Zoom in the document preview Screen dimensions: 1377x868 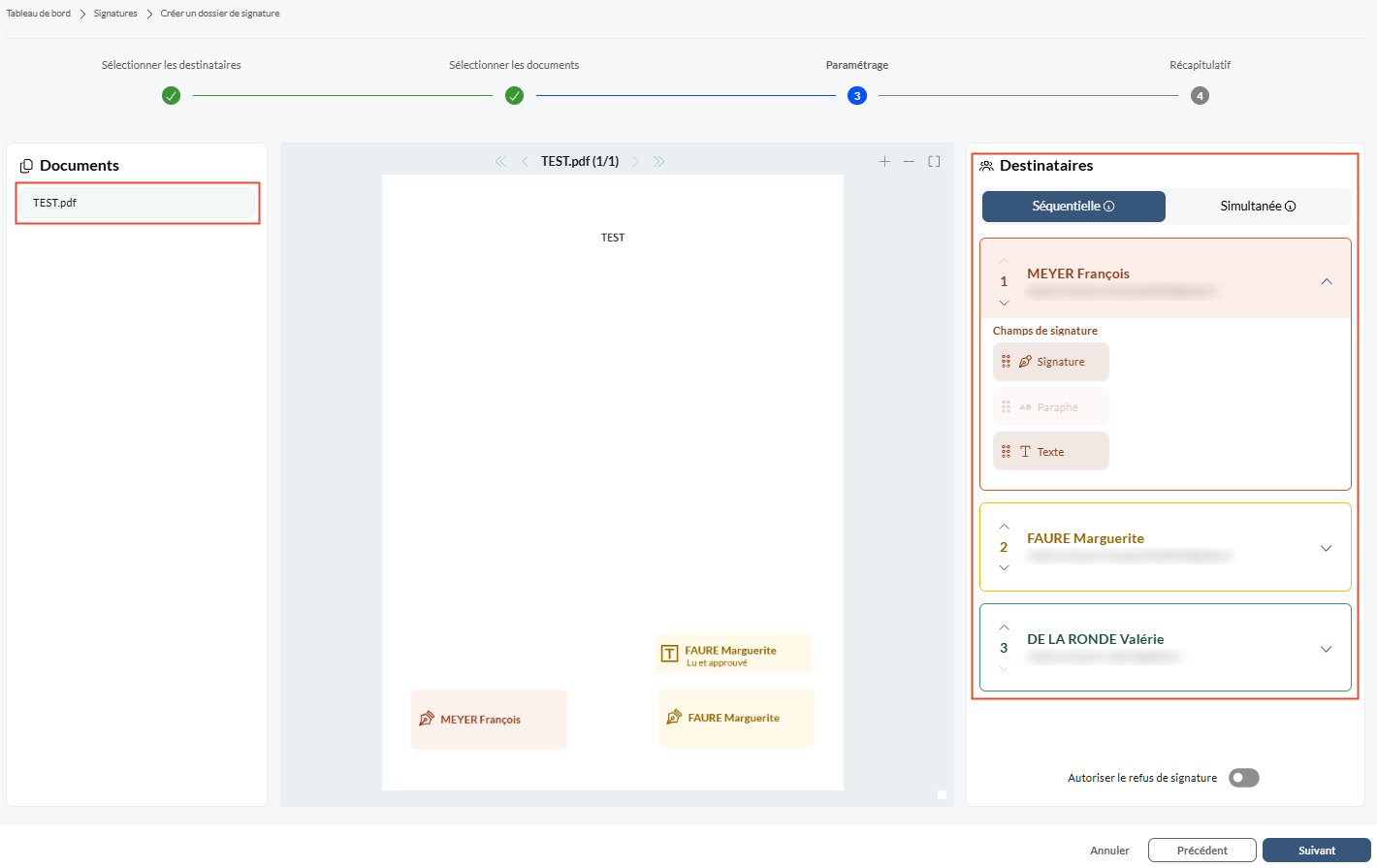[884, 162]
